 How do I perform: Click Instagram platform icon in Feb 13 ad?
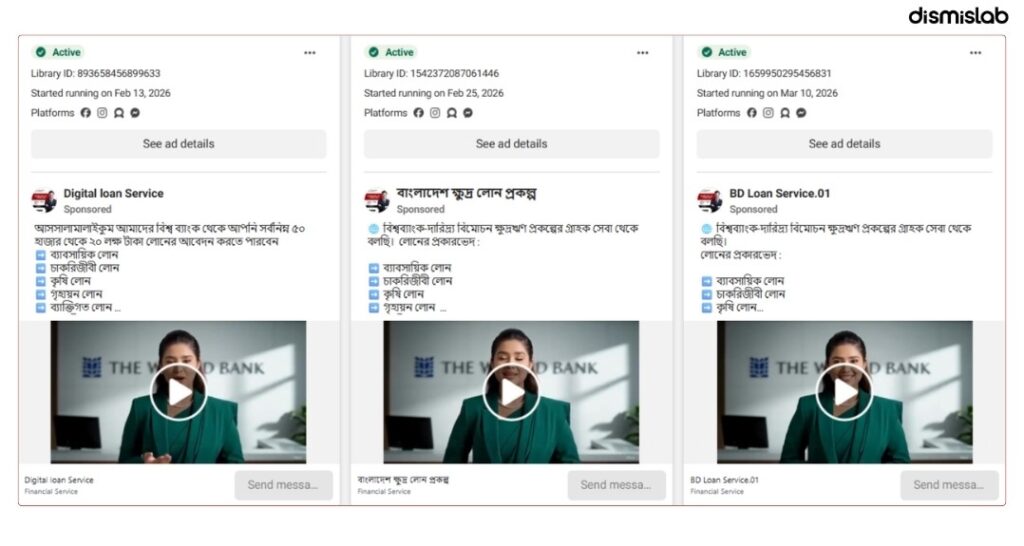click(x=102, y=113)
